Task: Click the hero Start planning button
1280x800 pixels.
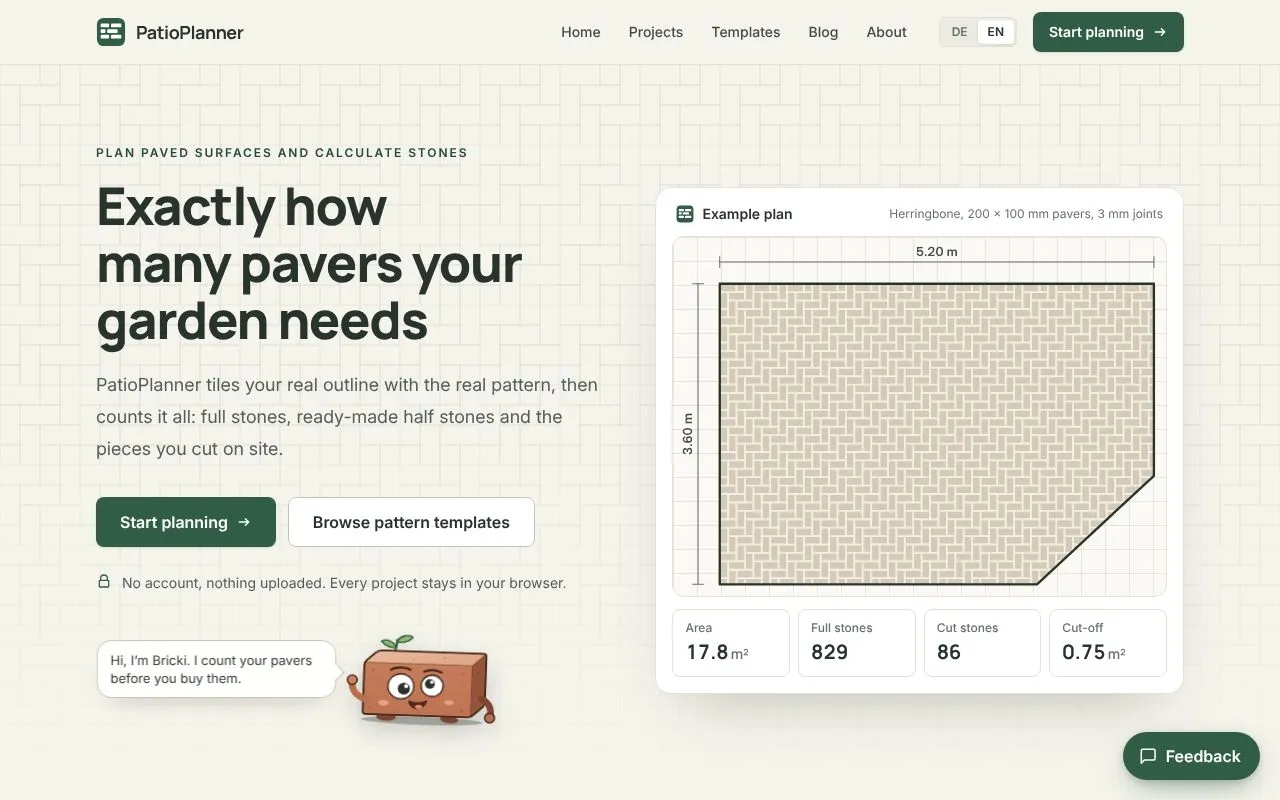Action: 186,522
